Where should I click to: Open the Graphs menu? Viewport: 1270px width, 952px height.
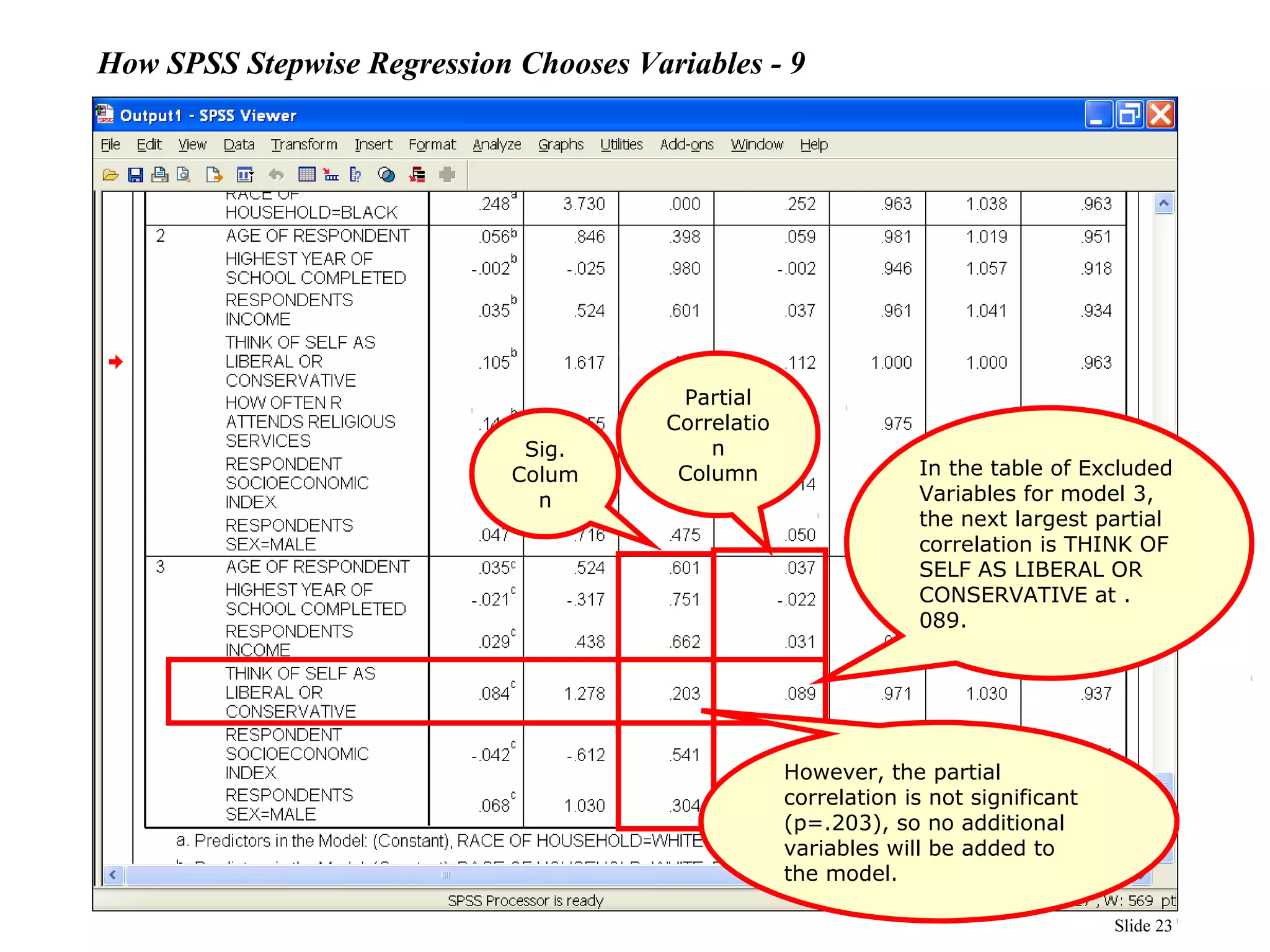click(x=561, y=144)
